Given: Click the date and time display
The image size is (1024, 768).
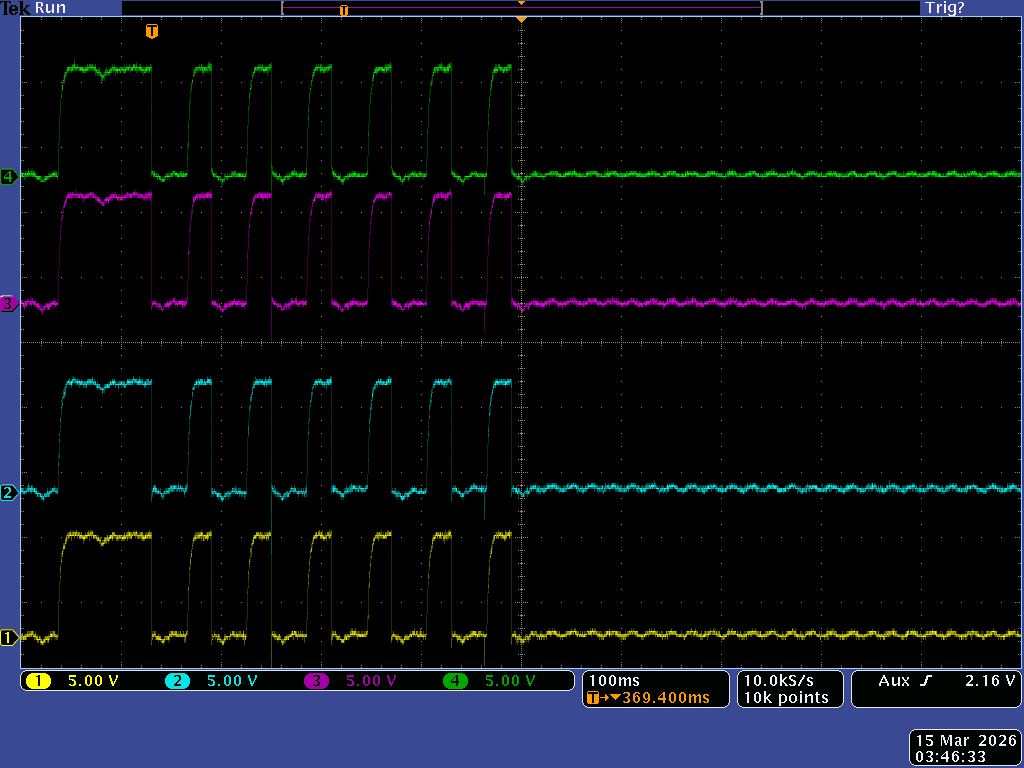Looking at the screenshot, I should [x=966, y=749].
